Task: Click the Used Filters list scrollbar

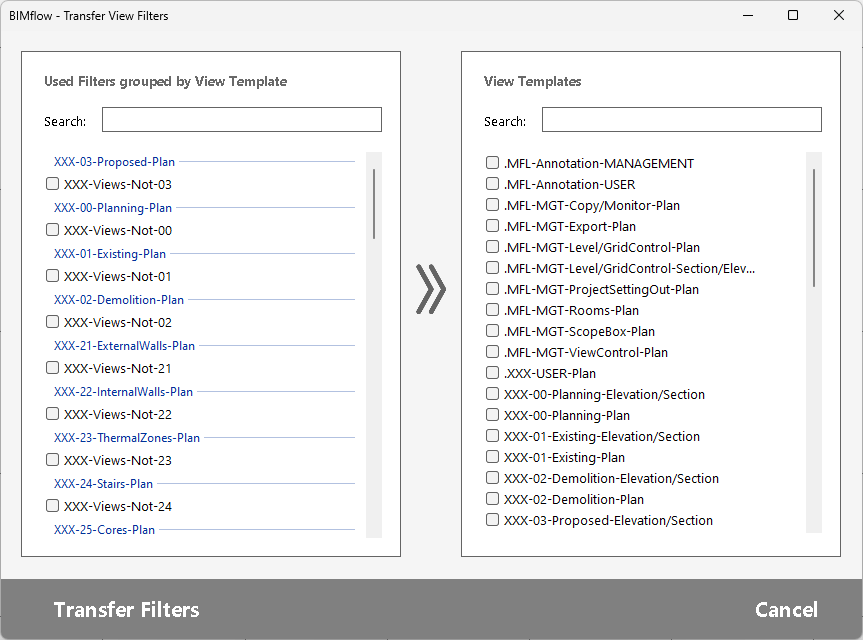Action: (x=374, y=204)
